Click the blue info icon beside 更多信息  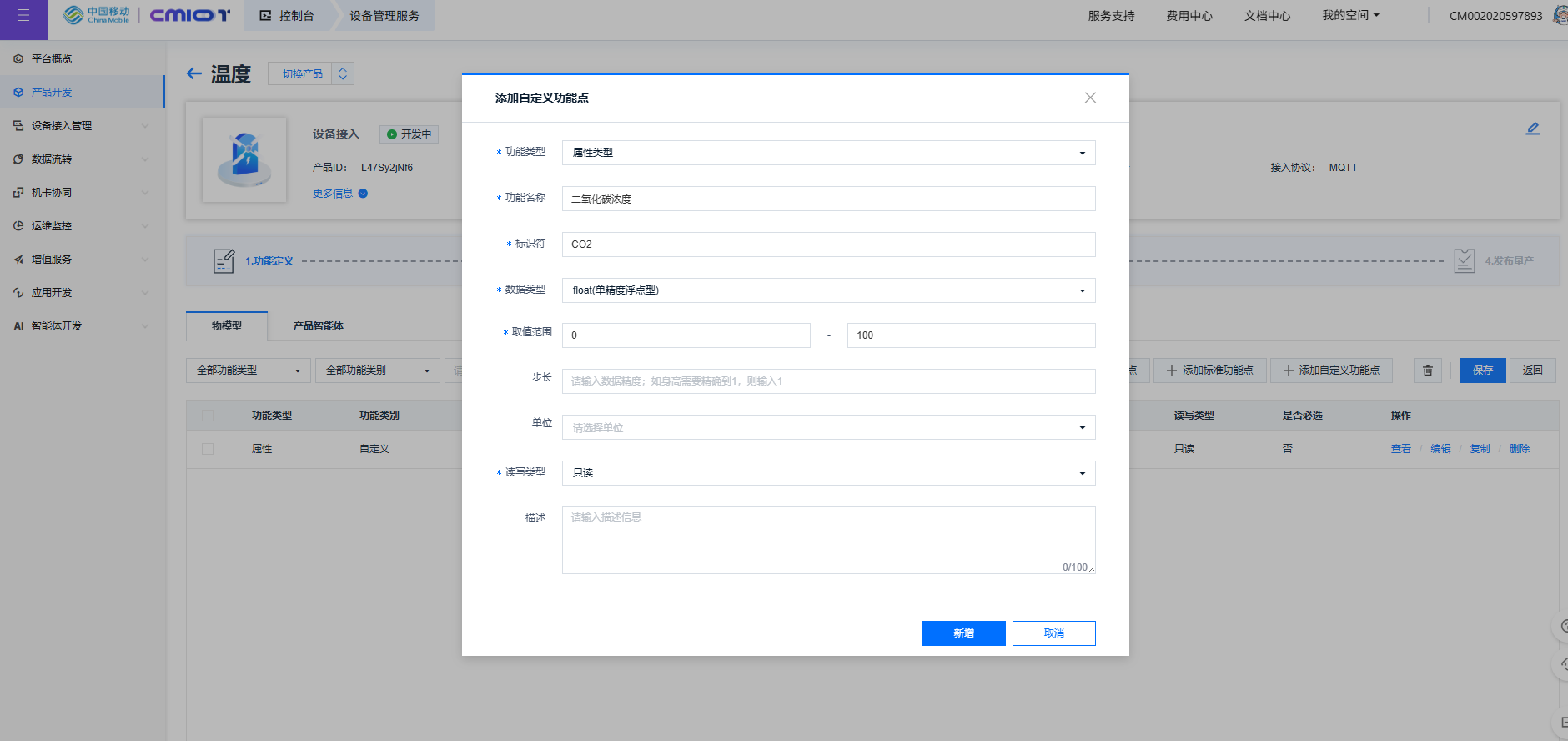363,194
